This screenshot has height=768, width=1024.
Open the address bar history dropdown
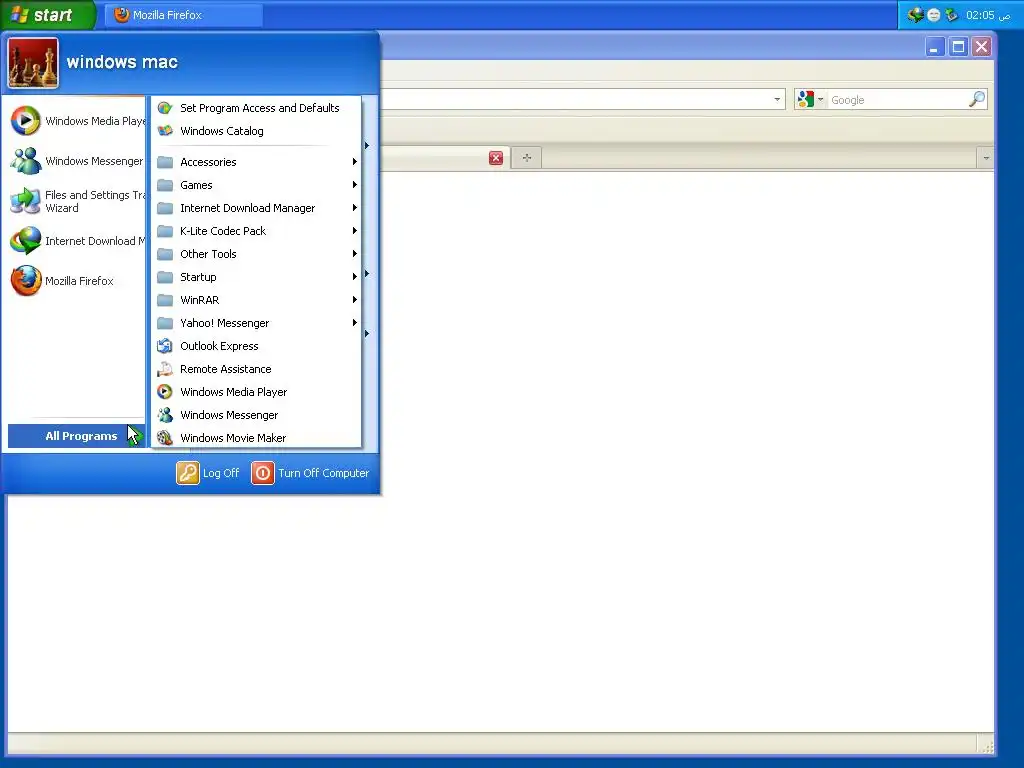tap(776, 100)
